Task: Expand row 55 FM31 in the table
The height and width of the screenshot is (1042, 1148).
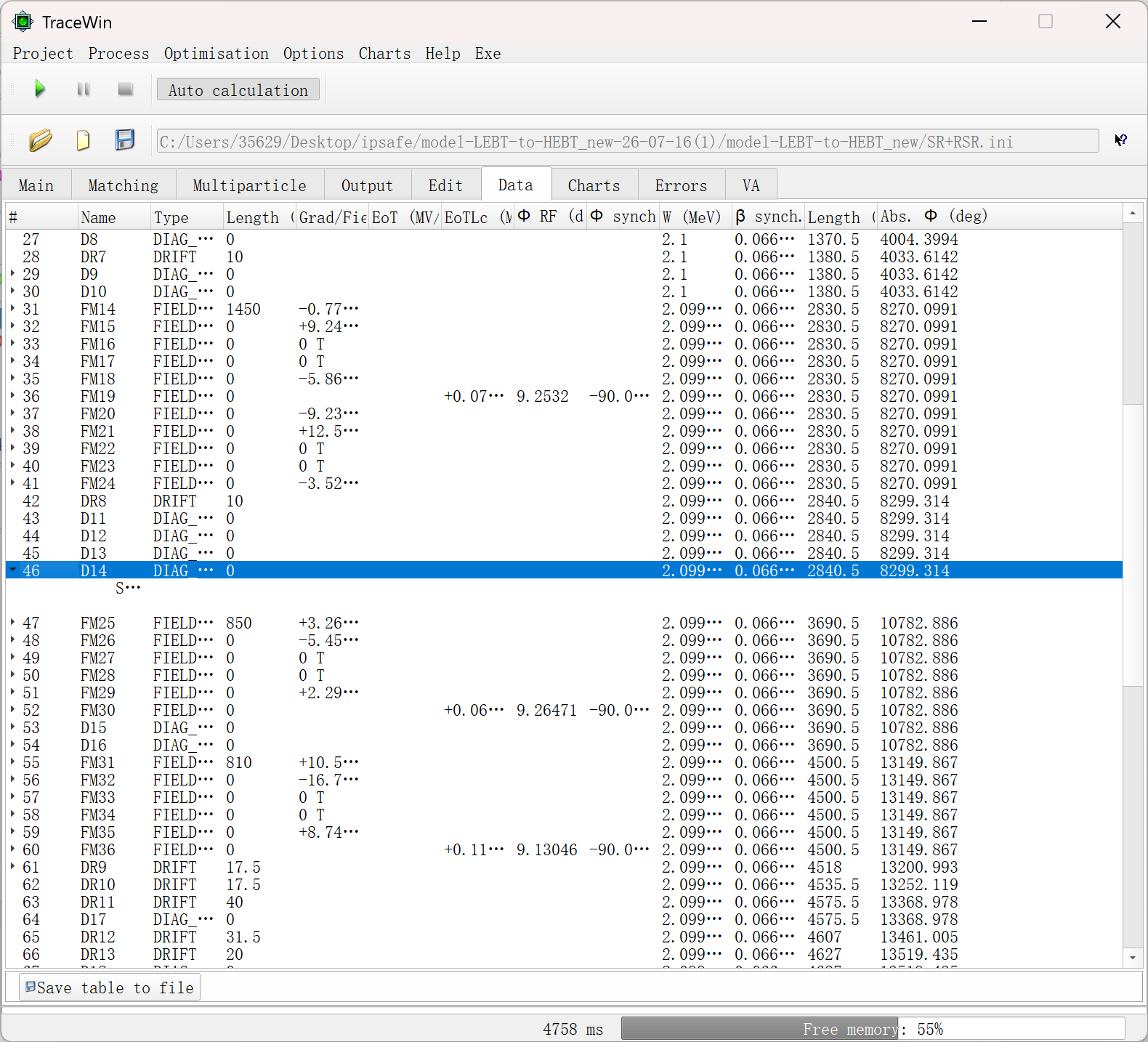Action: (x=13, y=762)
